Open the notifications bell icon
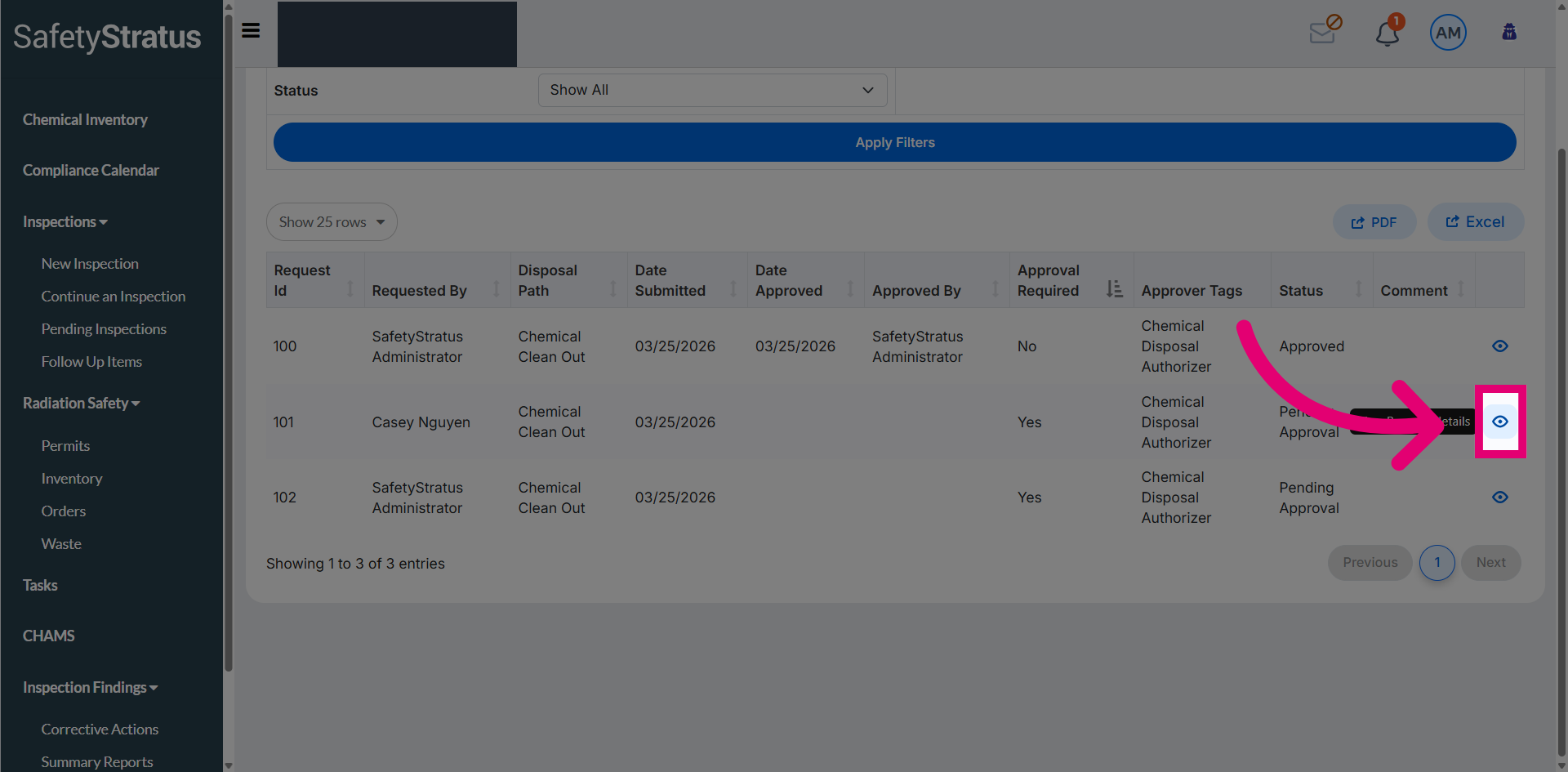The height and width of the screenshot is (772, 1568). pyautogui.click(x=1388, y=33)
